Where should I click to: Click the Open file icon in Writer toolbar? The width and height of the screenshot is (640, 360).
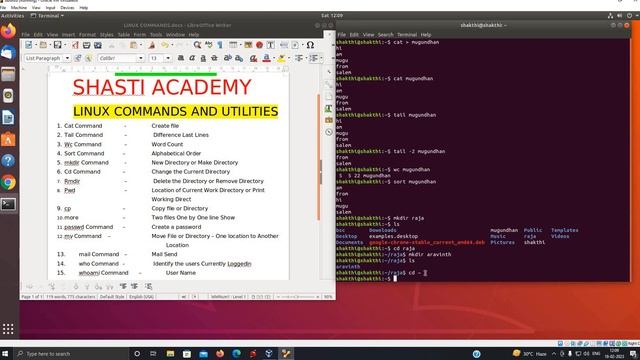click(x=43, y=45)
